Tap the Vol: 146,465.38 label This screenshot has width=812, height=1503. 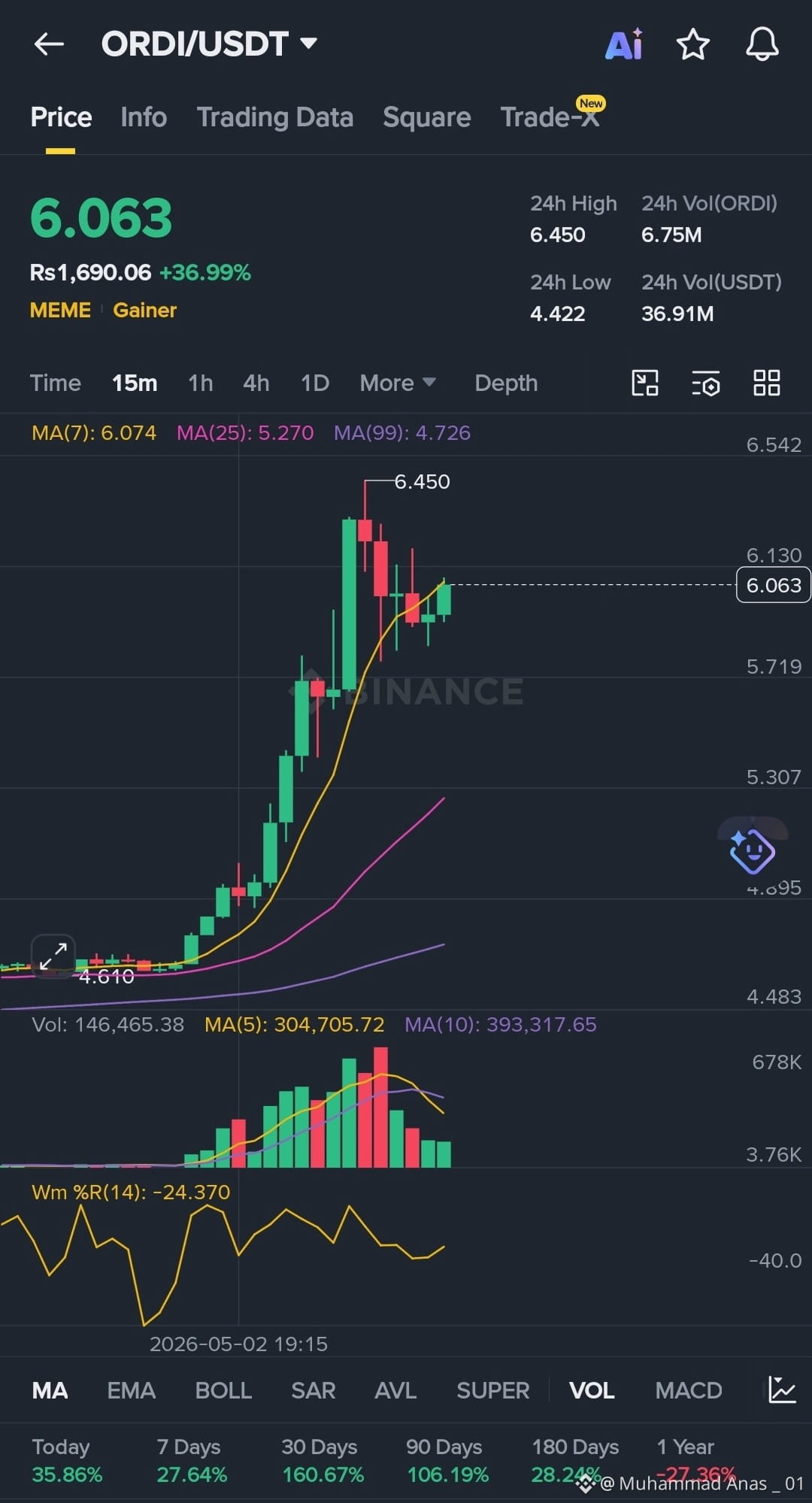[x=108, y=1024]
